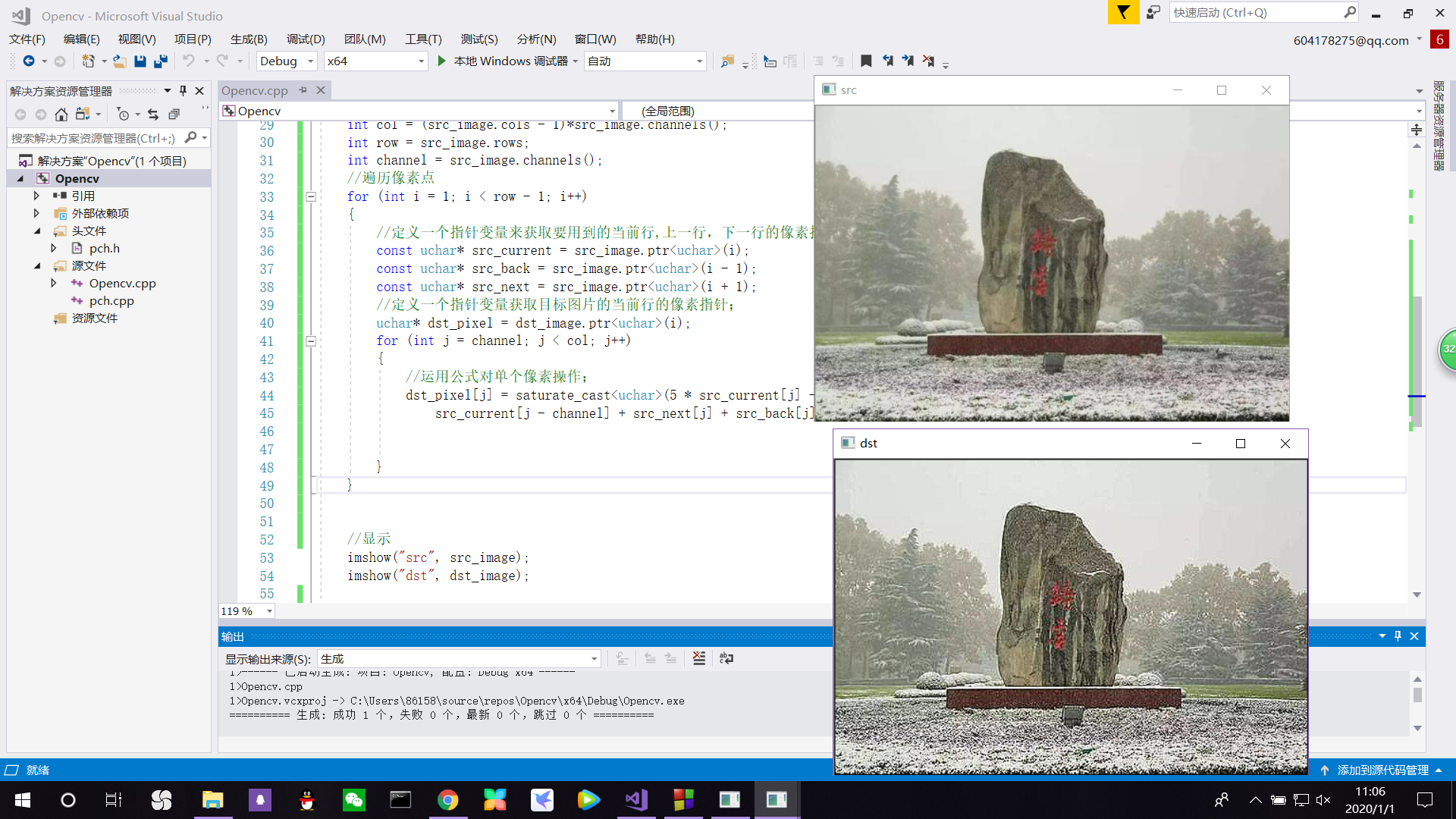Click the Open File folder icon

[x=119, y=61]
